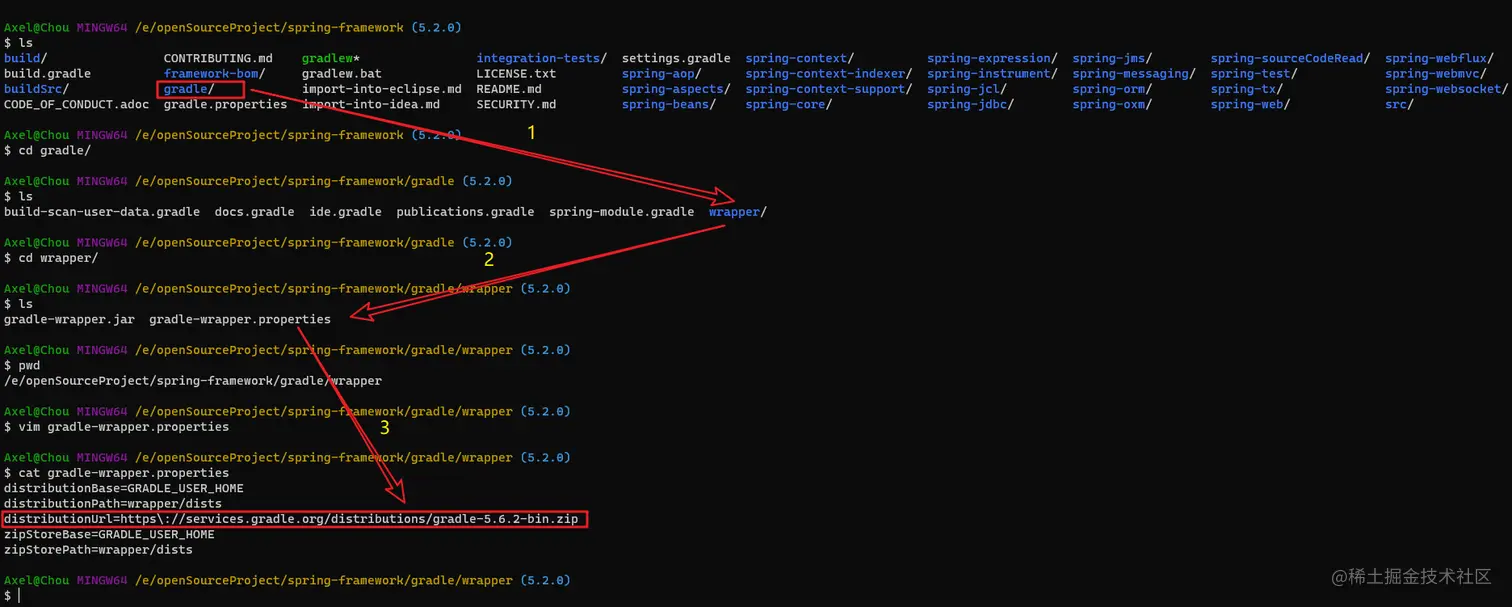The width and height of the screenshot is (1512, 607).
Task: Select the zipStorePath=wrapper/dists line
Action: tap(98, 550)
